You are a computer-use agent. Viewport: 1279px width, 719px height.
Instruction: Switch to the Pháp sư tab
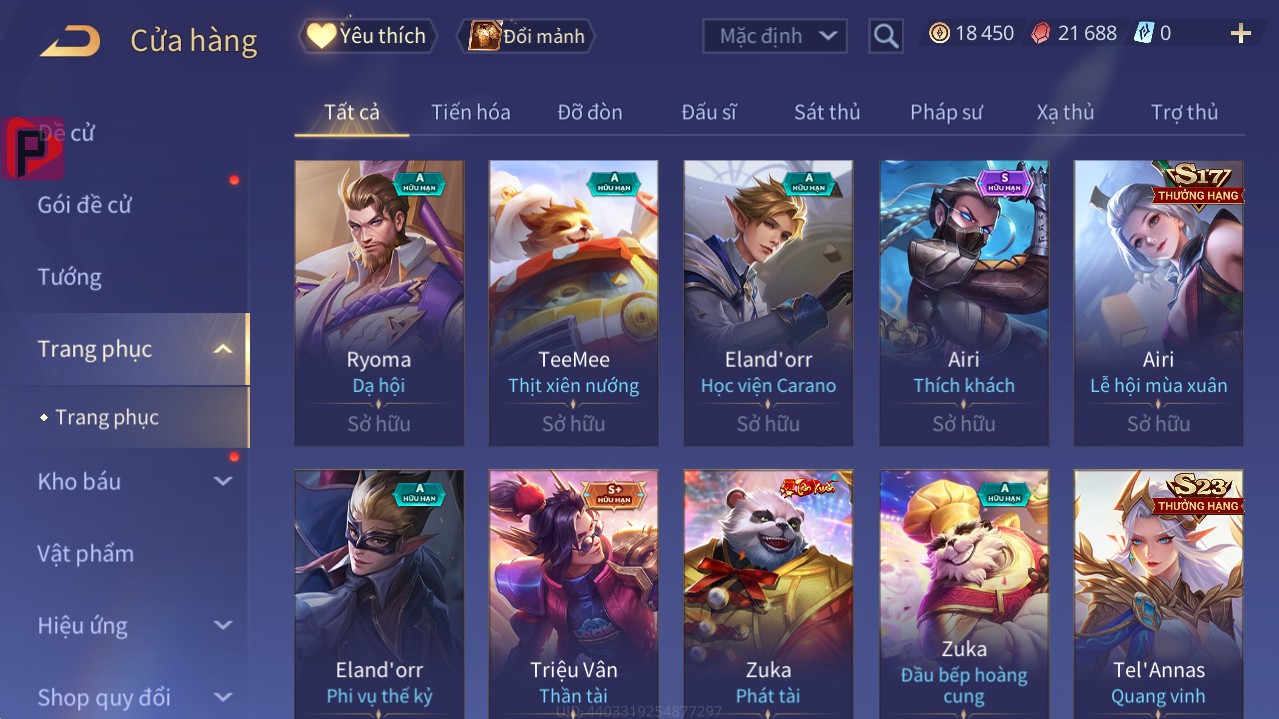(x=946, y=112)
